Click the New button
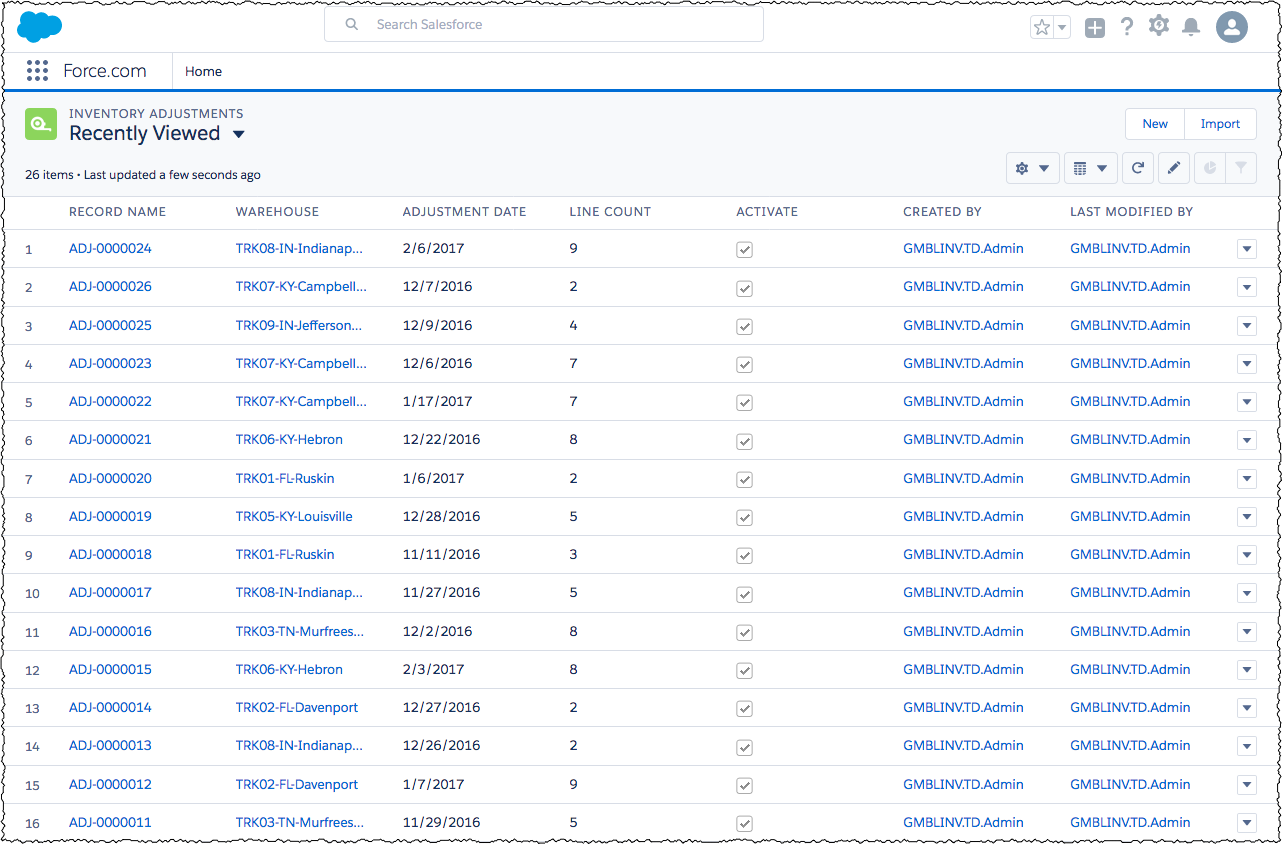Viewport: 1282px width, 844px height. pos(1155,124)
